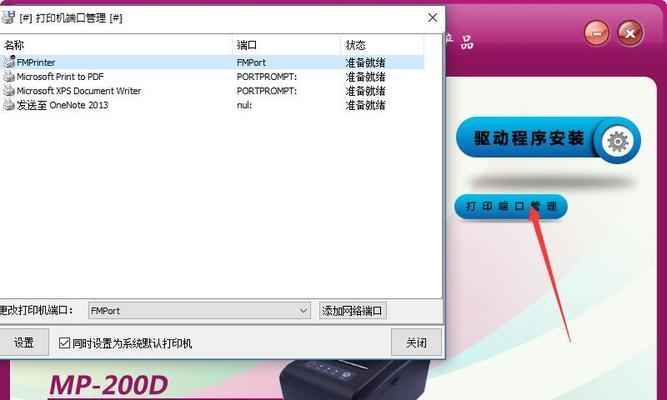Click PORTPROMPT: cell for Print to PDF
667x400 pixels.
coord(267,77)
